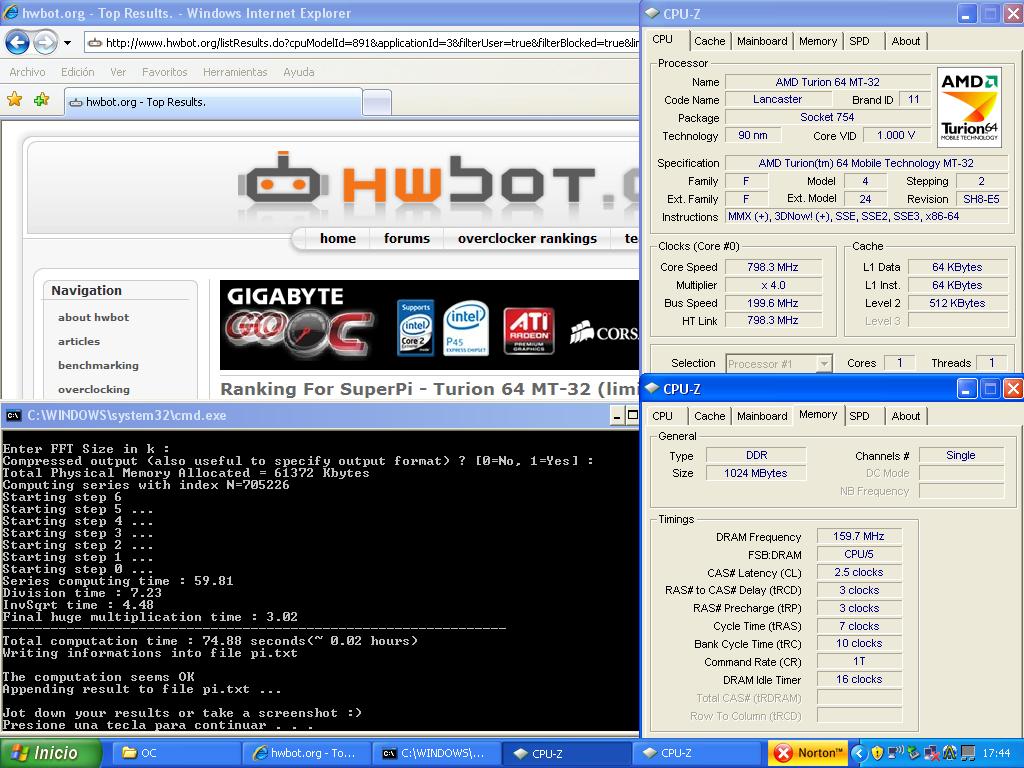Switch to hwbot.org taskbar button

[306, 754]
